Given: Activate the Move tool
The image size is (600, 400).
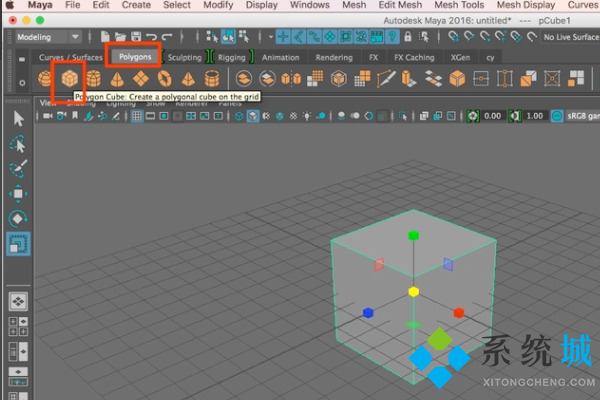Looking at the screenshot, I should pos(18,193).
